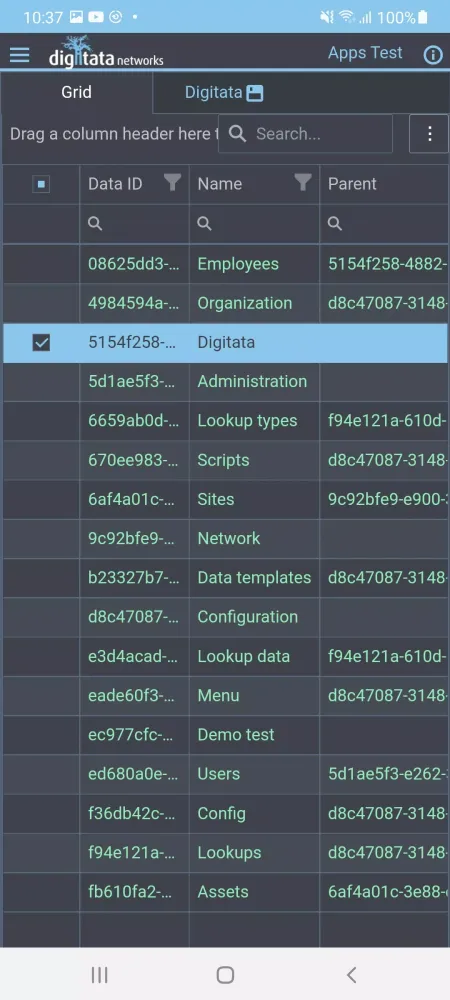Click Data ID cell f36db42c-...
The height and width of the screenshot is (1000, 450).
134,813
